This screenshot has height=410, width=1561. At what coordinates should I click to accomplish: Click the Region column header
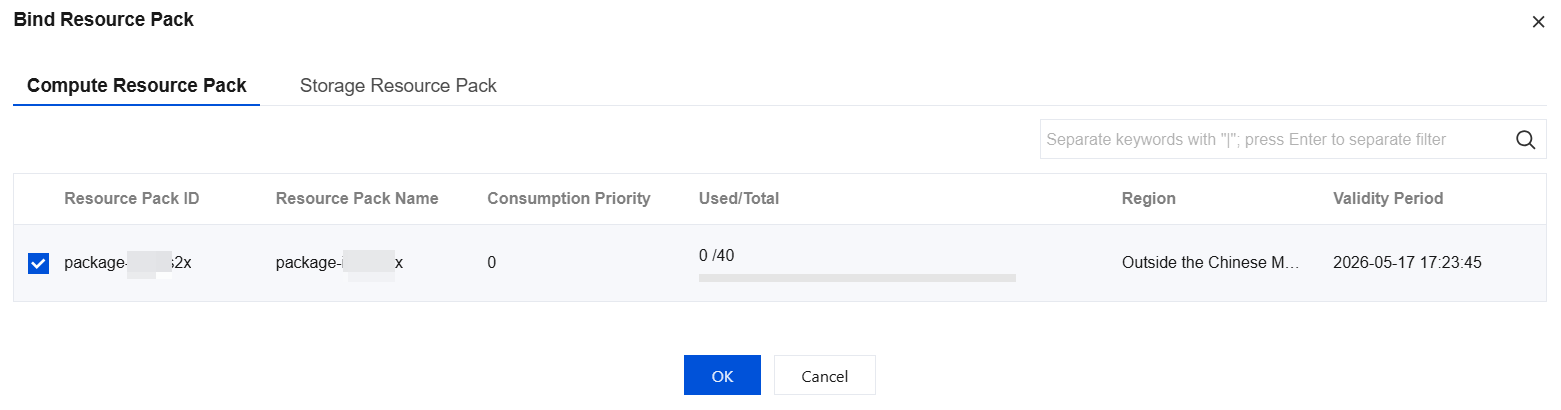[x=1149, y=198]
